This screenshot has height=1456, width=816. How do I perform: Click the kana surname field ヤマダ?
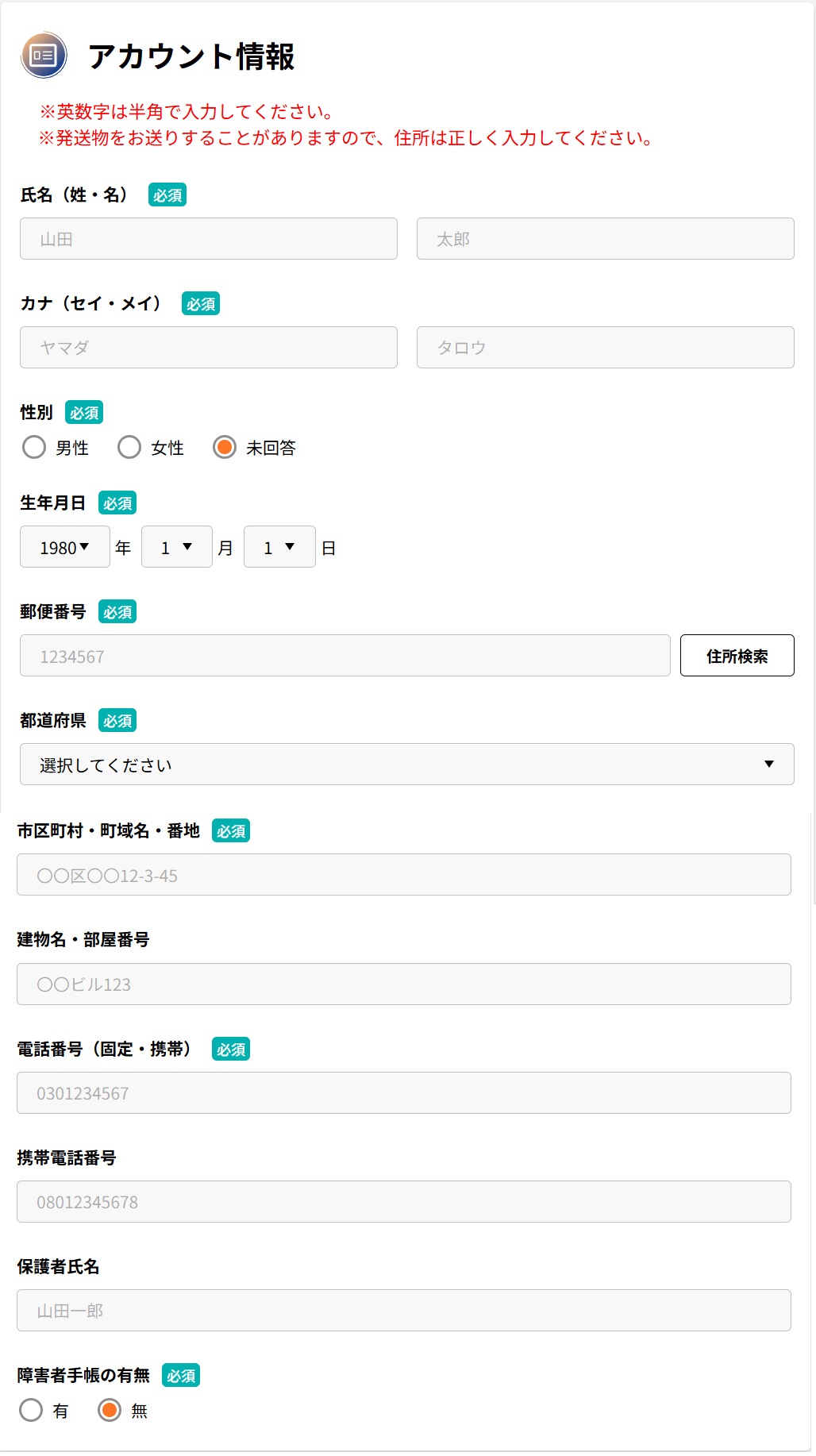[x=209, y=348]
